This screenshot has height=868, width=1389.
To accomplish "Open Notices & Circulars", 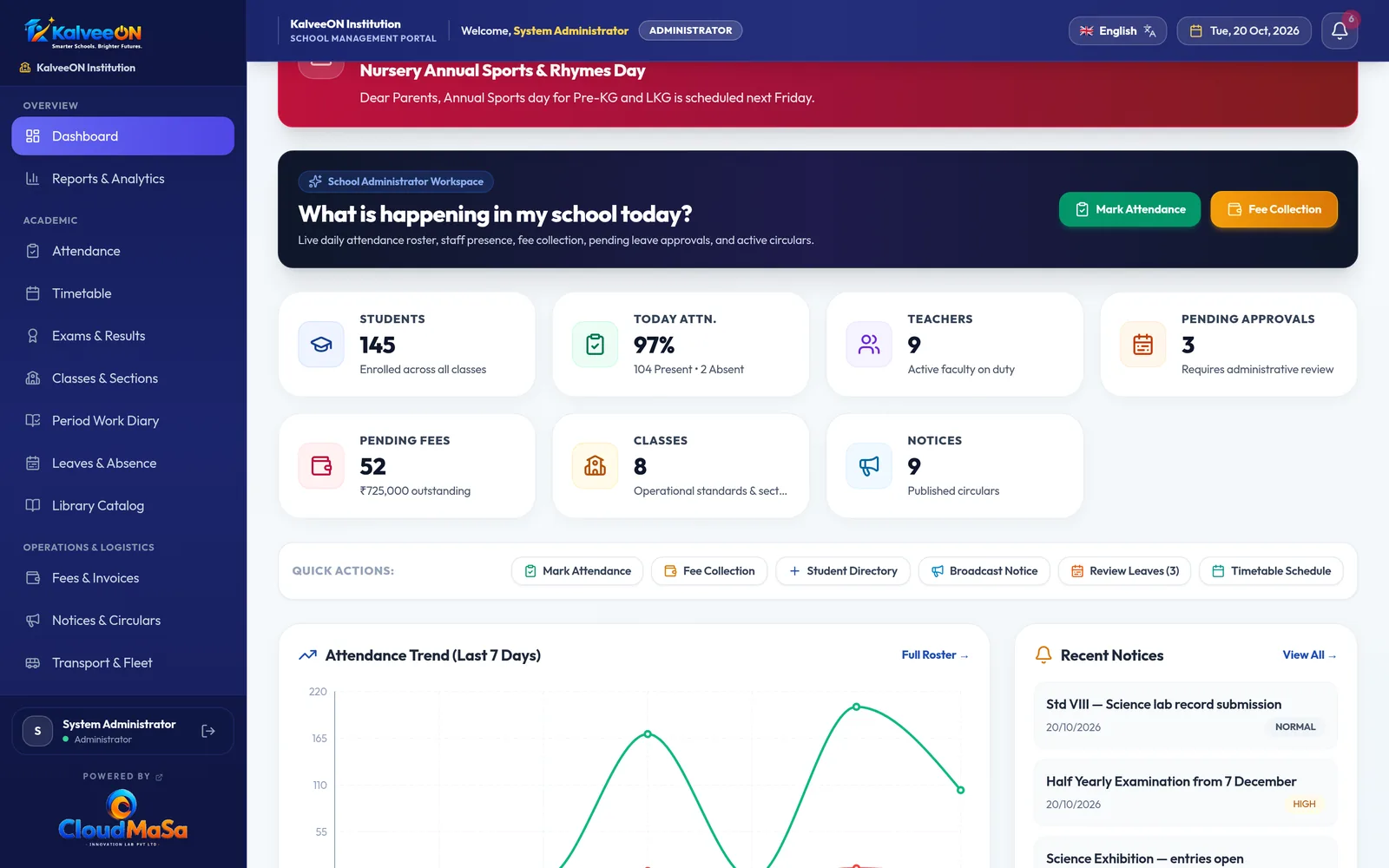I will point(122,621).
